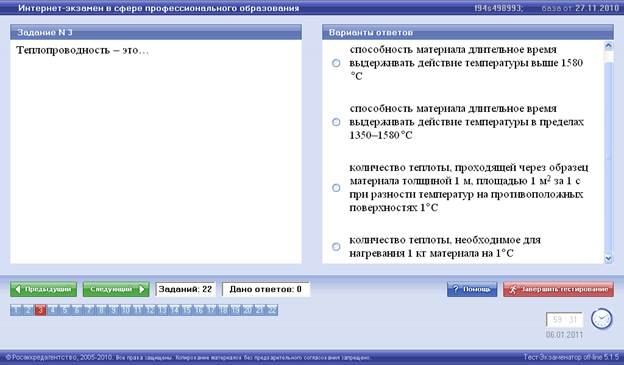Select current question 3 in navigator
This screenshot has width=624, height=365.
coord(41,310)
